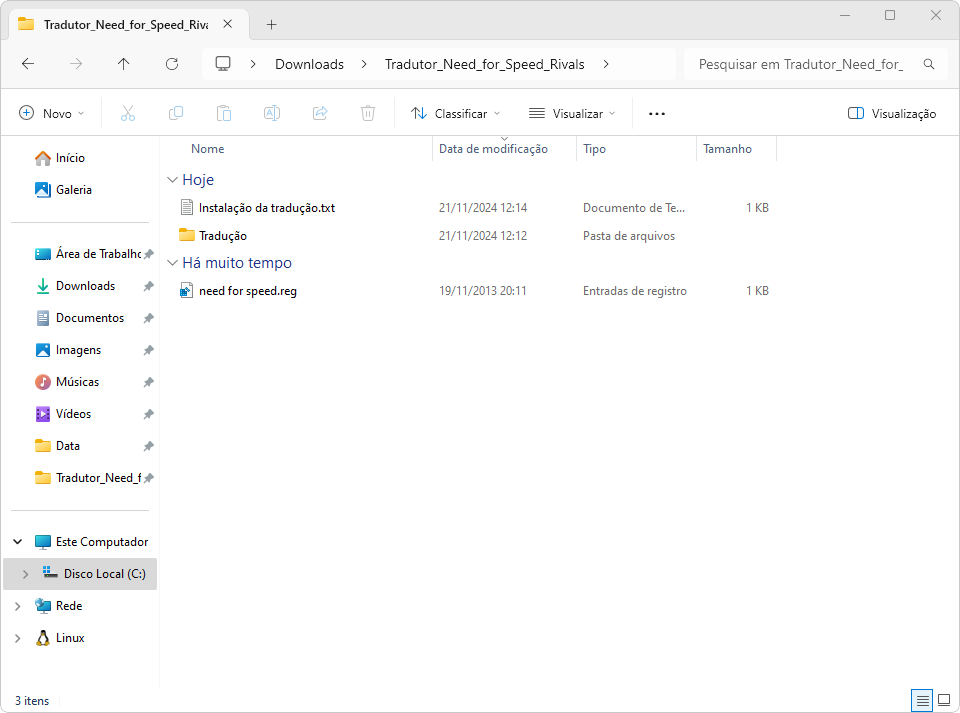Click the Cut scissors icon
The height and width of the screenshot is (713, 960).
128,113
